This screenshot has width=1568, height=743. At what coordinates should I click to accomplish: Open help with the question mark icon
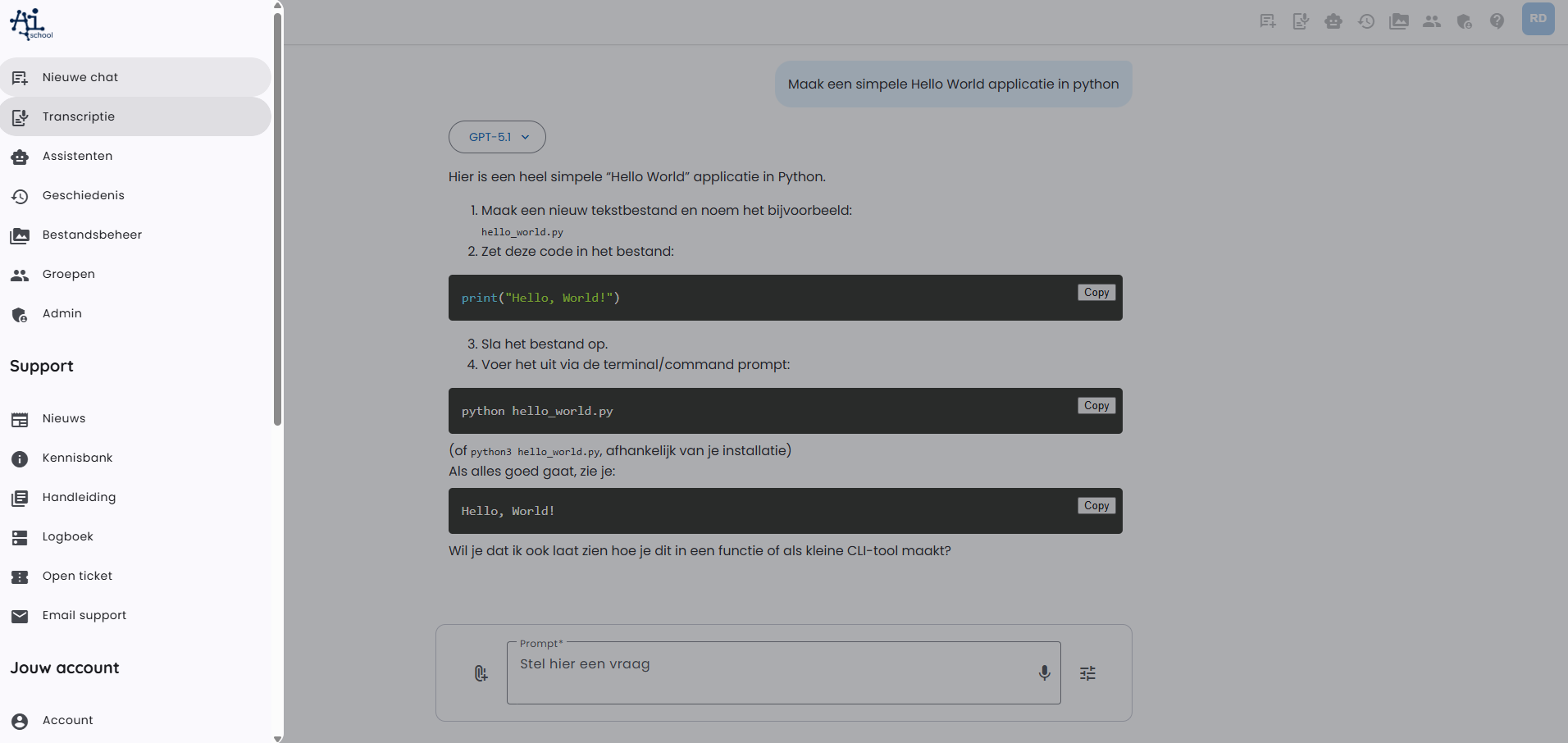(1497, 21)
